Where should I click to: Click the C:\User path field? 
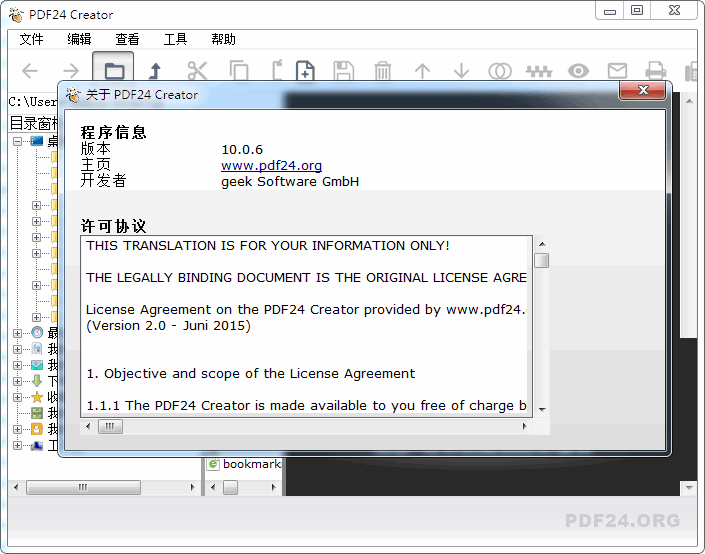[33, 102]
